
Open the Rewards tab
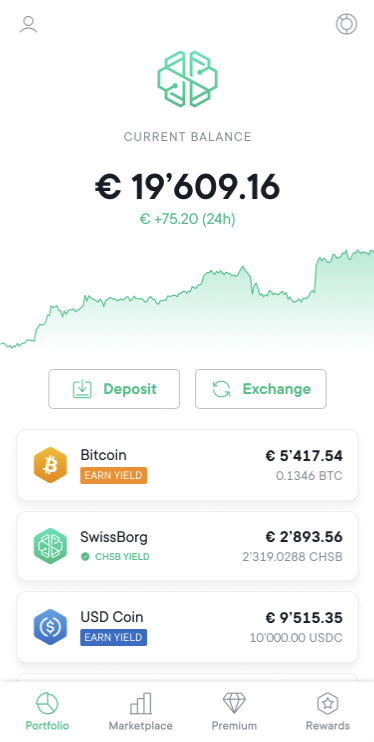328,712
